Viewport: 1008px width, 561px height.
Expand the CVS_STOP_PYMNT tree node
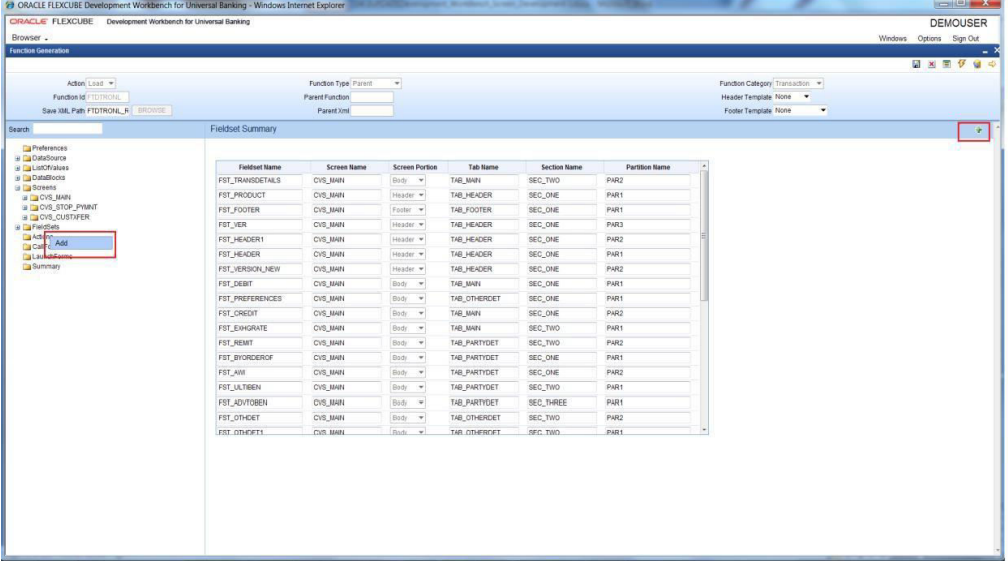(x=25, y=208)
